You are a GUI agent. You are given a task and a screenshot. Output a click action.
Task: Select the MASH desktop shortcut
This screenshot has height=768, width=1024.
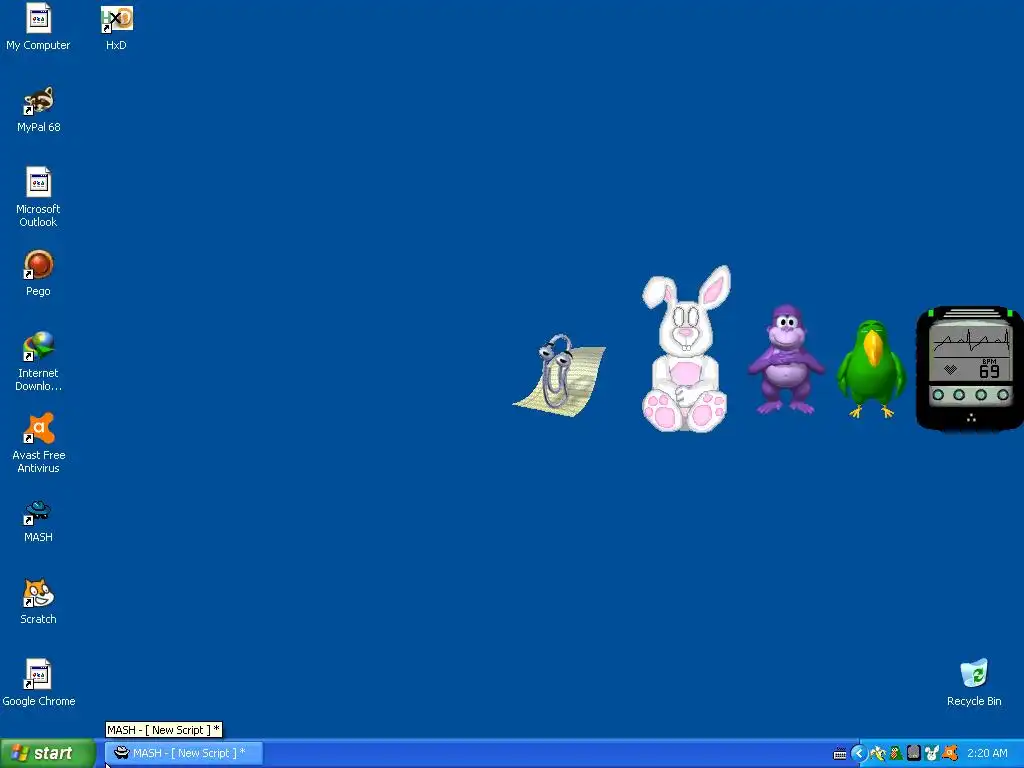pos(38,521)
